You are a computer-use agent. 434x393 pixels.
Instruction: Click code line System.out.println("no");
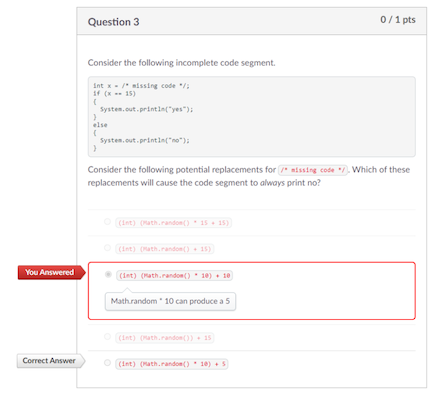coord(145,141)
